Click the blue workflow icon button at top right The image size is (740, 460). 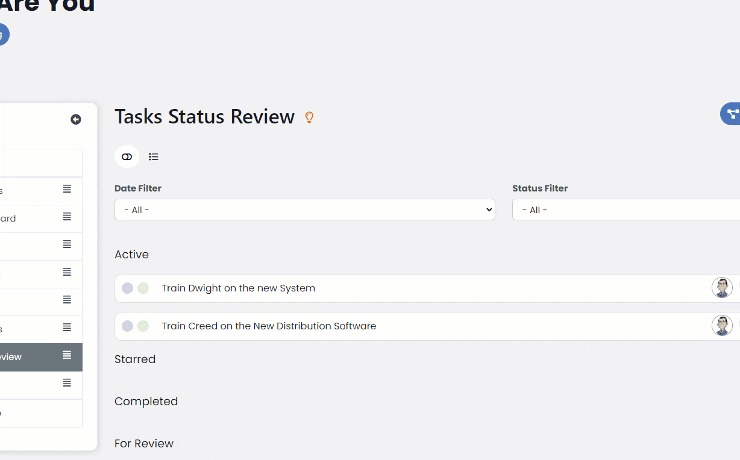click(x=732, y=114)
